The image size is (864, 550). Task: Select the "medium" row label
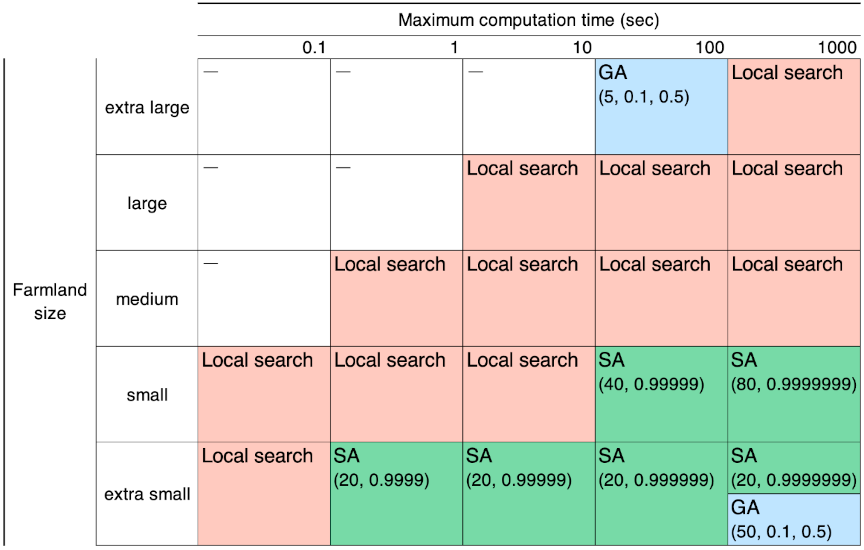(x=147, y=299)
